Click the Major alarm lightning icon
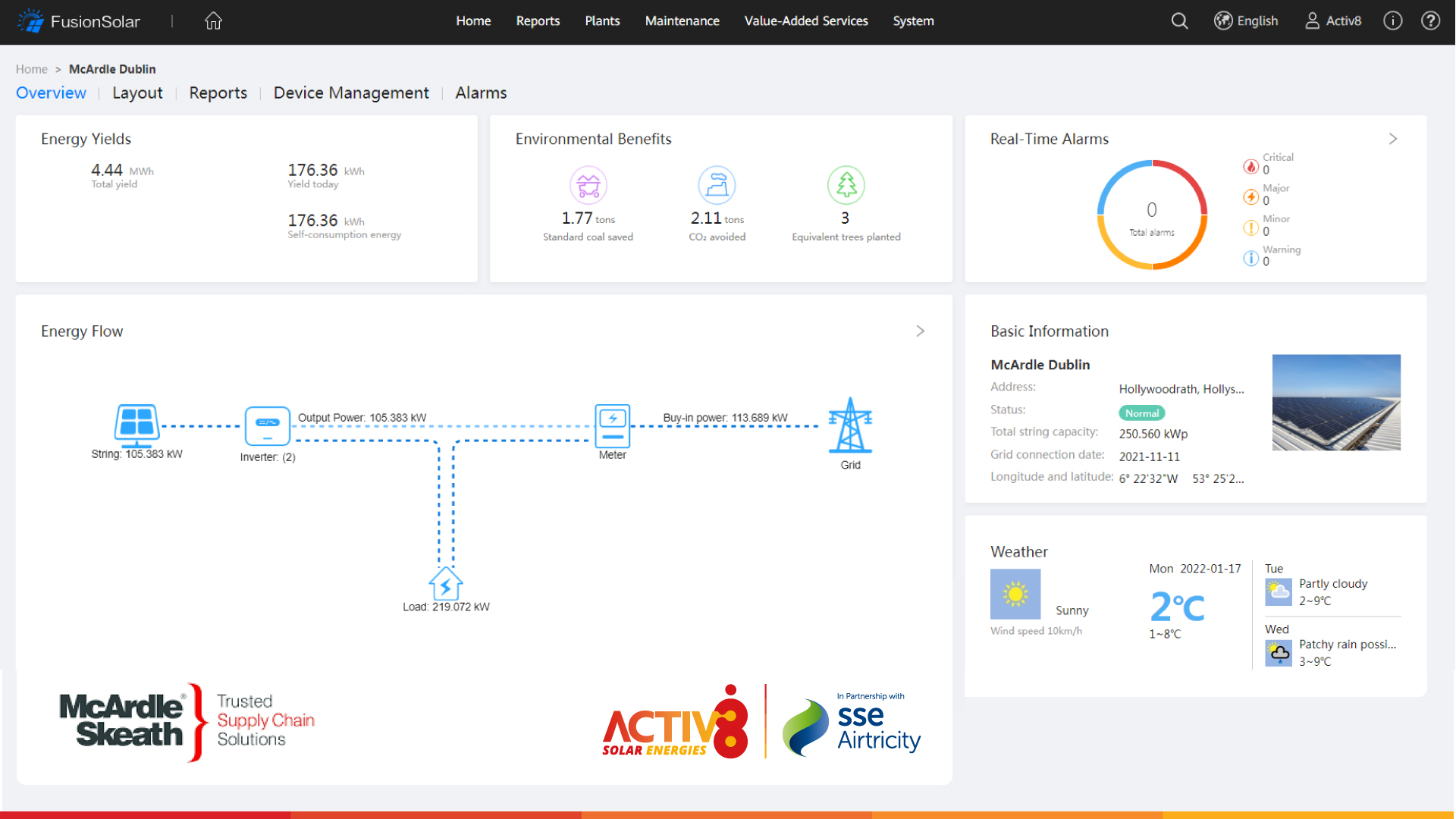 pos(1250,197)
